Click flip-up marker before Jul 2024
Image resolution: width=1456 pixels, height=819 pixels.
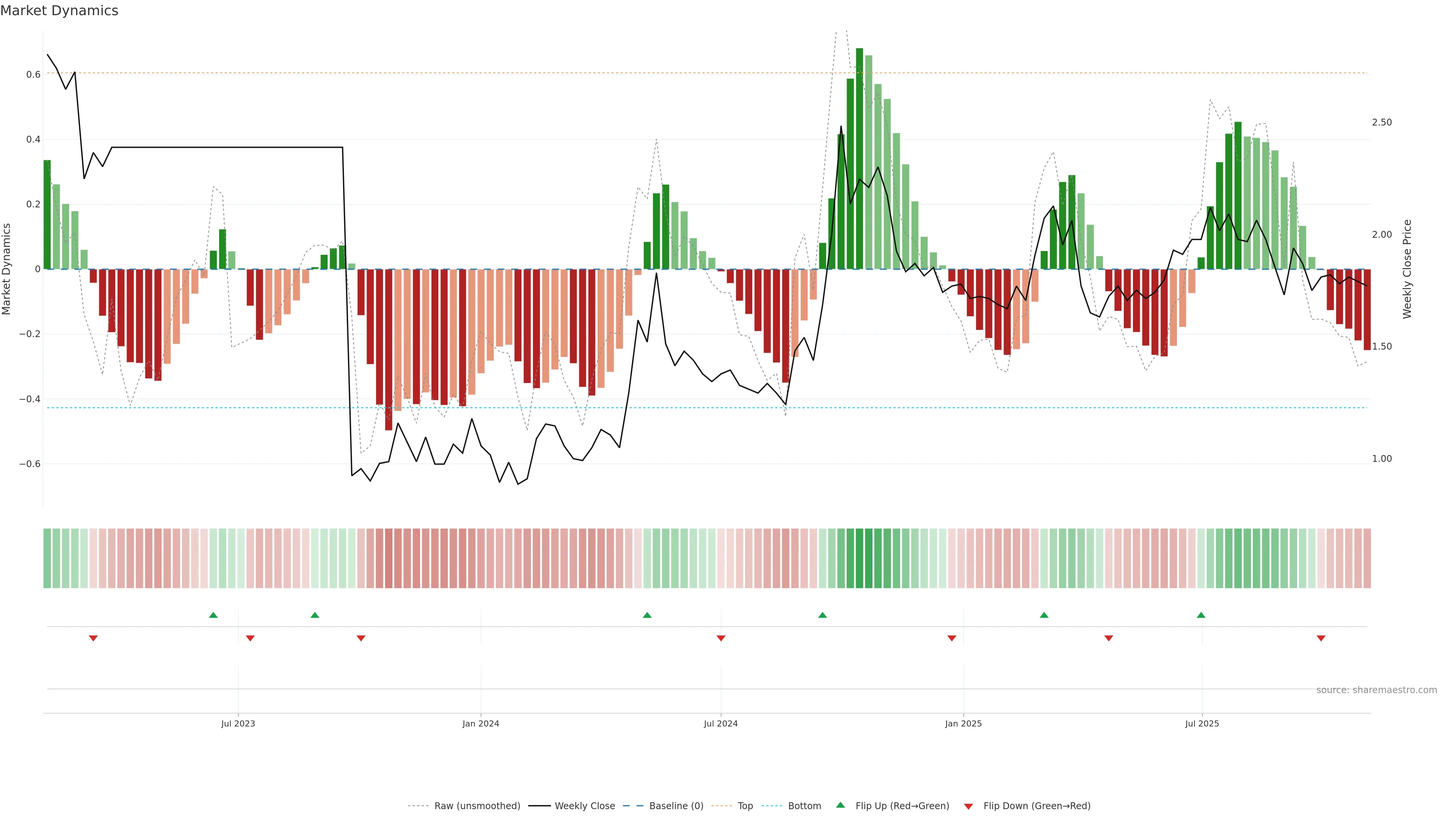point(647,615)
